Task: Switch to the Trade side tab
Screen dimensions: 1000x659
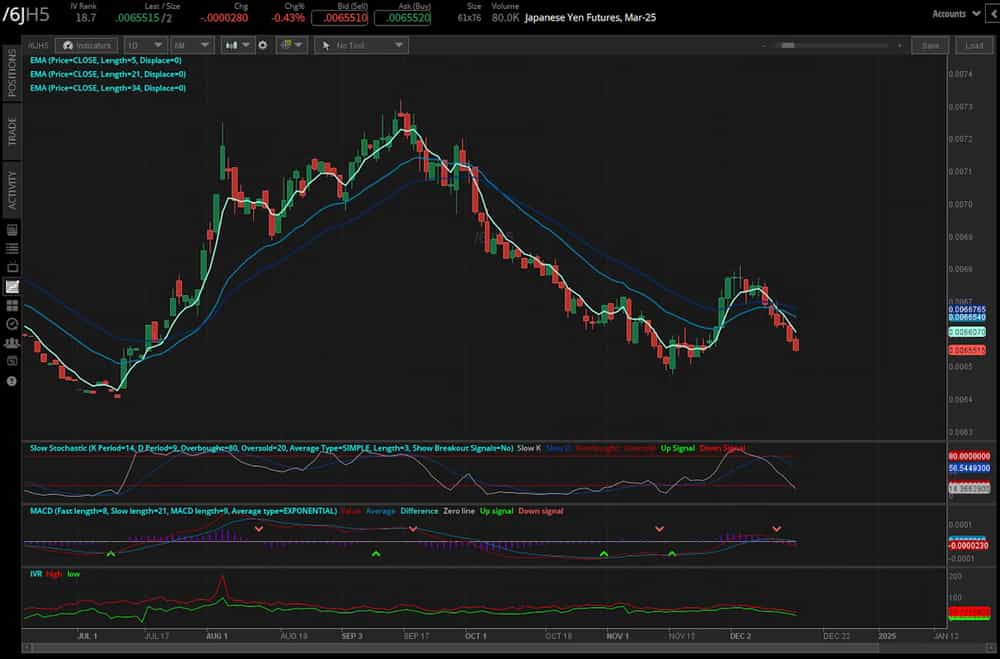Action: coord(12,131)
